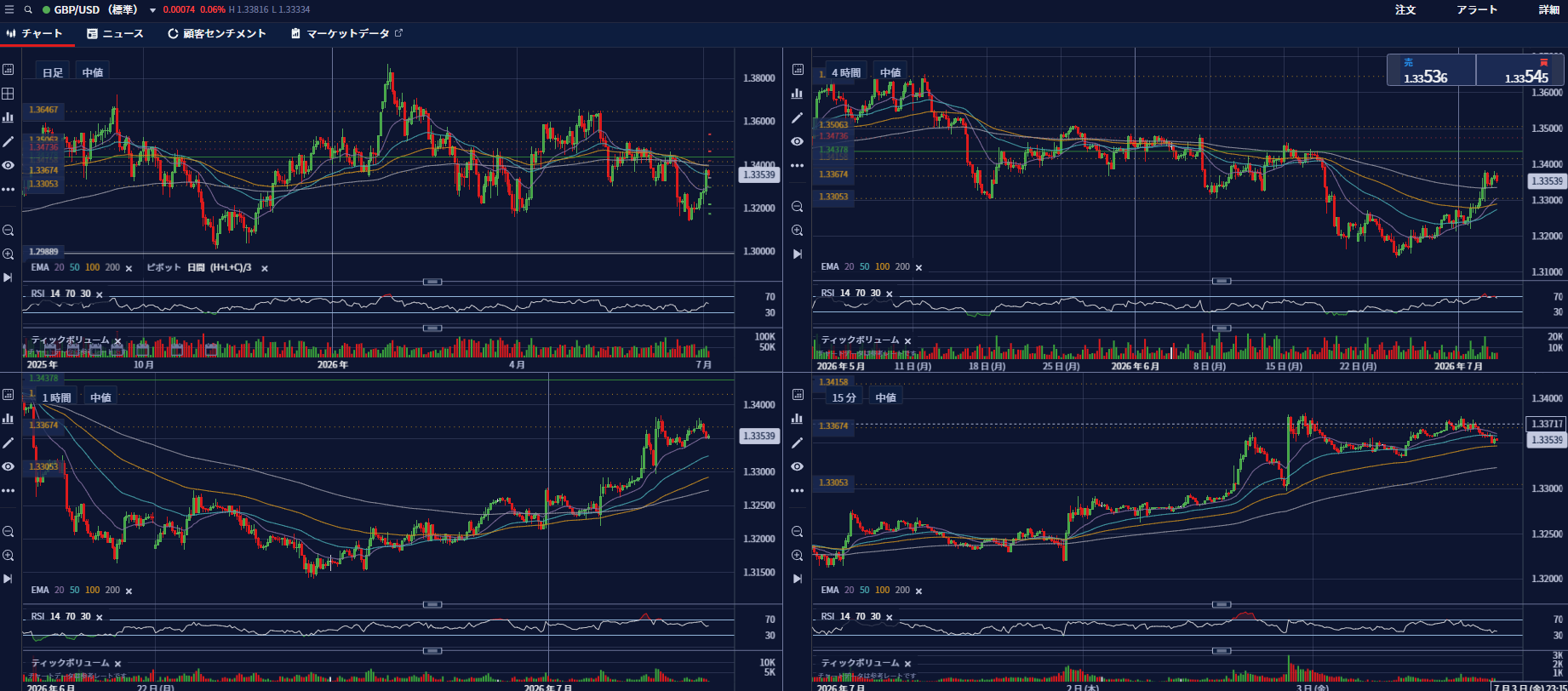The height and width of the screenshot is (691, 1568).
Task: Open layout grid selector in daily chart
Action: point(9,94)
